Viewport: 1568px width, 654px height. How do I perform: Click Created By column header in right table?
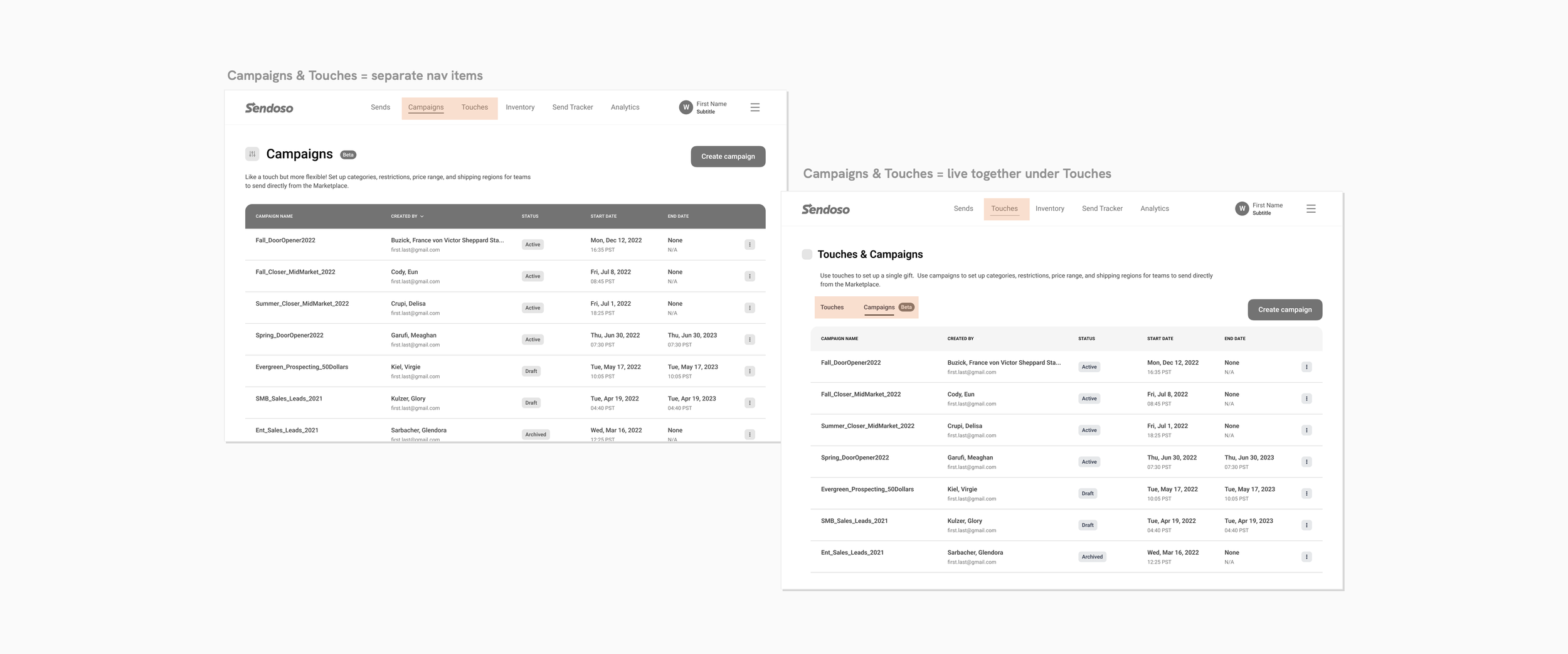(x=961, y=339)
